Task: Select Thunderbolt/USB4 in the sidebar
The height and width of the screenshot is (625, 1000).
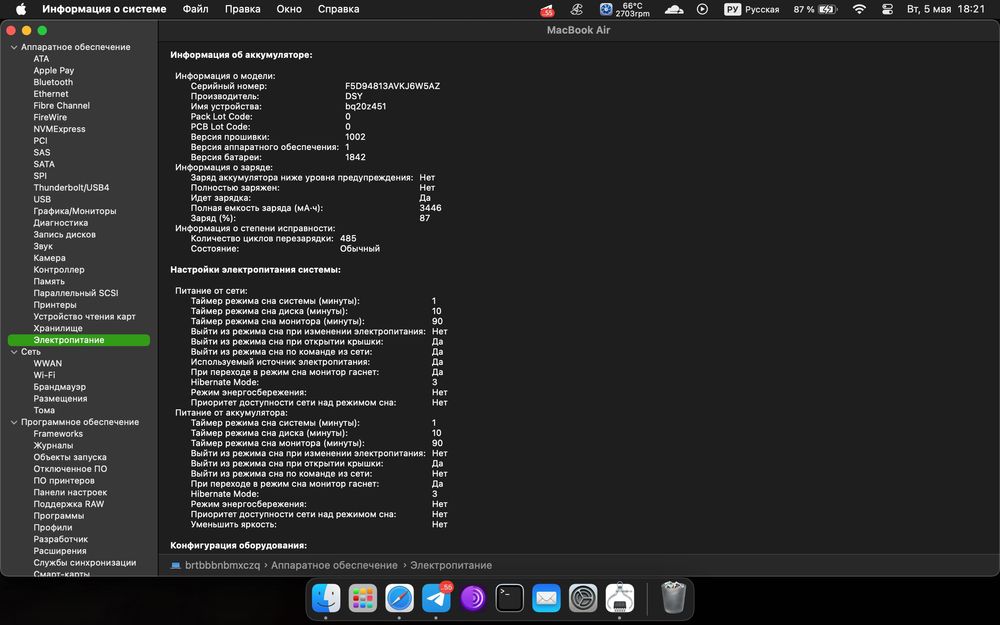Action: 71,188
